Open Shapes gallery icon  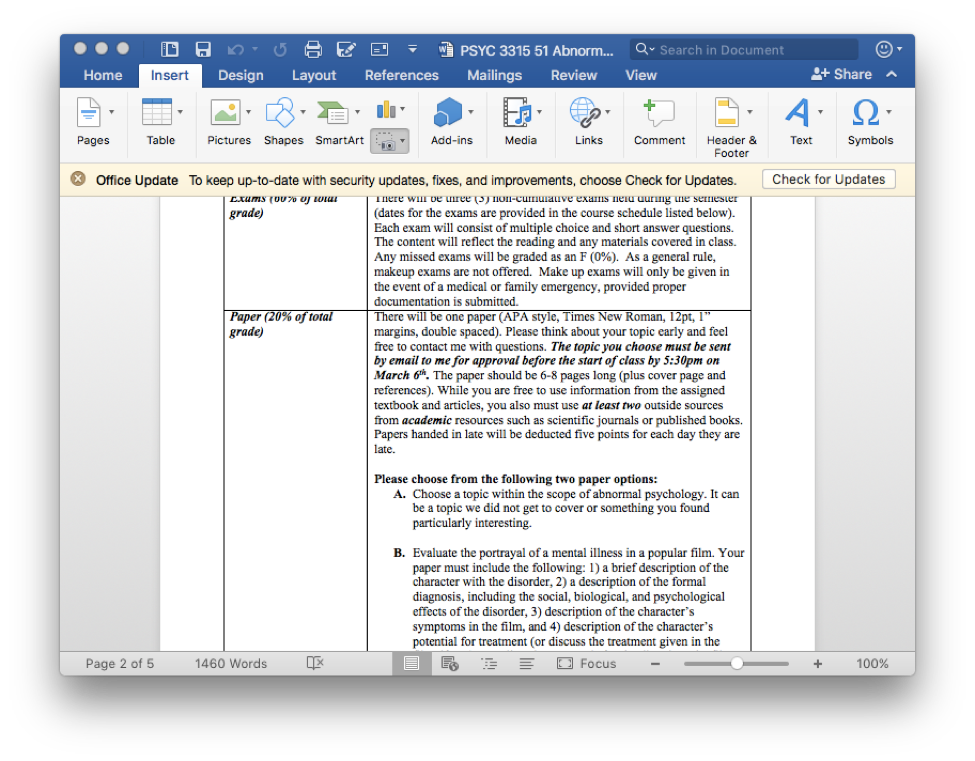click(280, 113)
